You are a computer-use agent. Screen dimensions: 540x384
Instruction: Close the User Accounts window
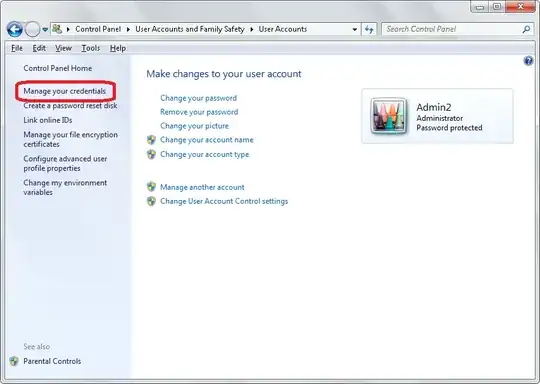pos(520,7)
